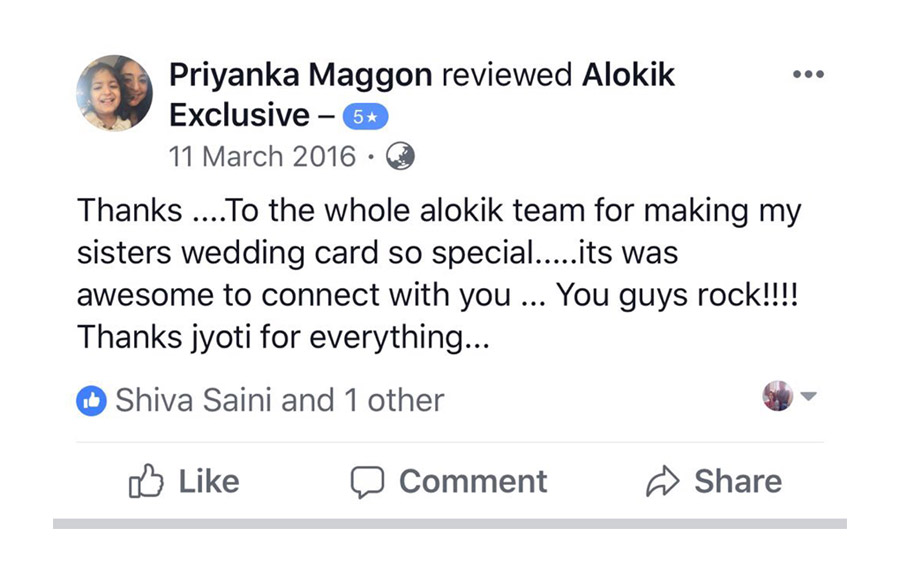Click the speech bubble Comment icon
900x562 pixels.
(x=367, y=482)
